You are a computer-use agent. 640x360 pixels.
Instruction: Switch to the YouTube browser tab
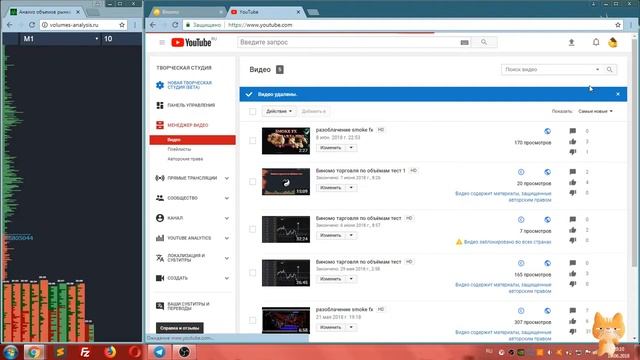pyautogui.click(x=266, y=12)
